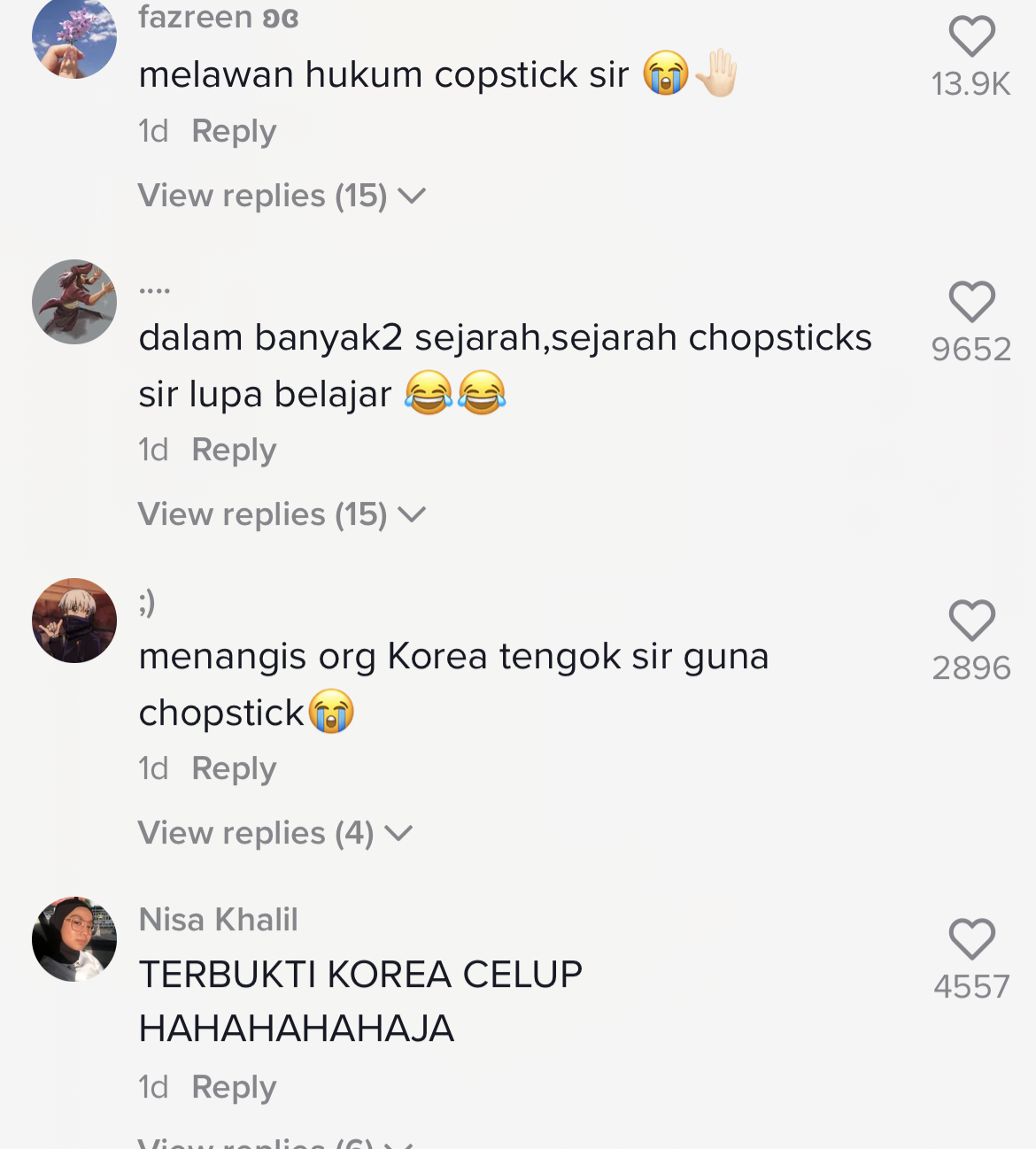Like the comment with 2896 likes
The width and height of the screenshot is (1036, 1149).
(x=971, y=621)
